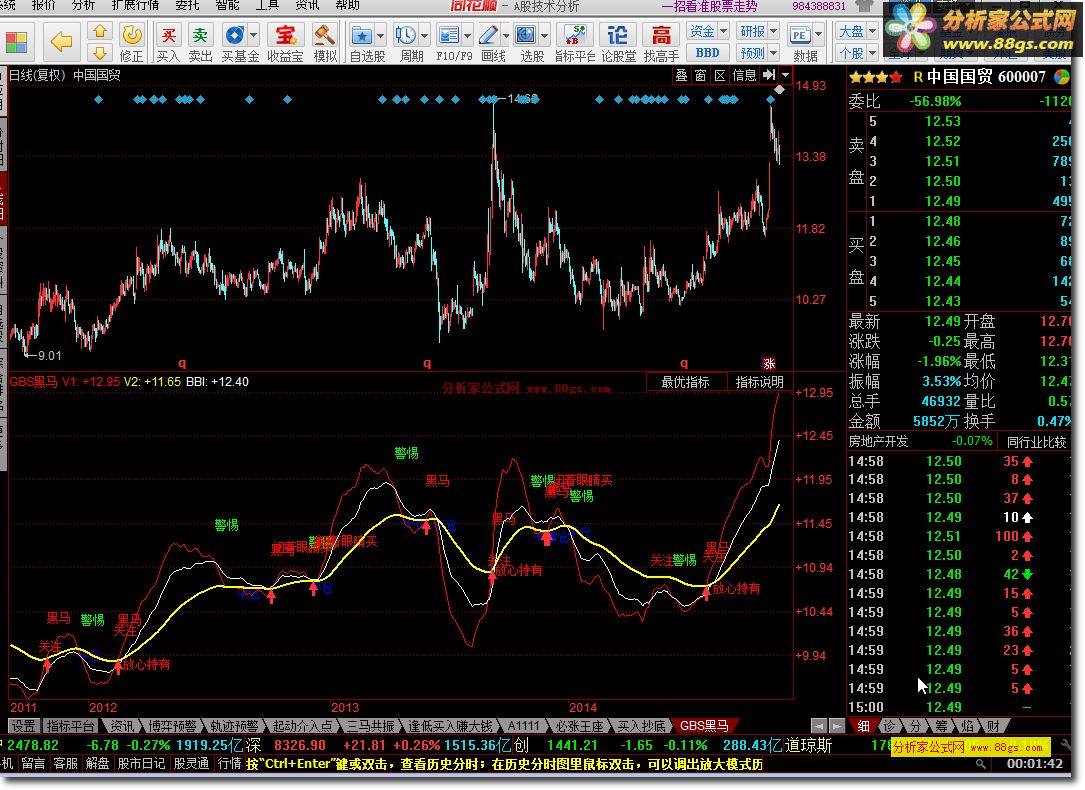Open the 预测 dropdown
Screen dimensions: 1085x790
758,53
